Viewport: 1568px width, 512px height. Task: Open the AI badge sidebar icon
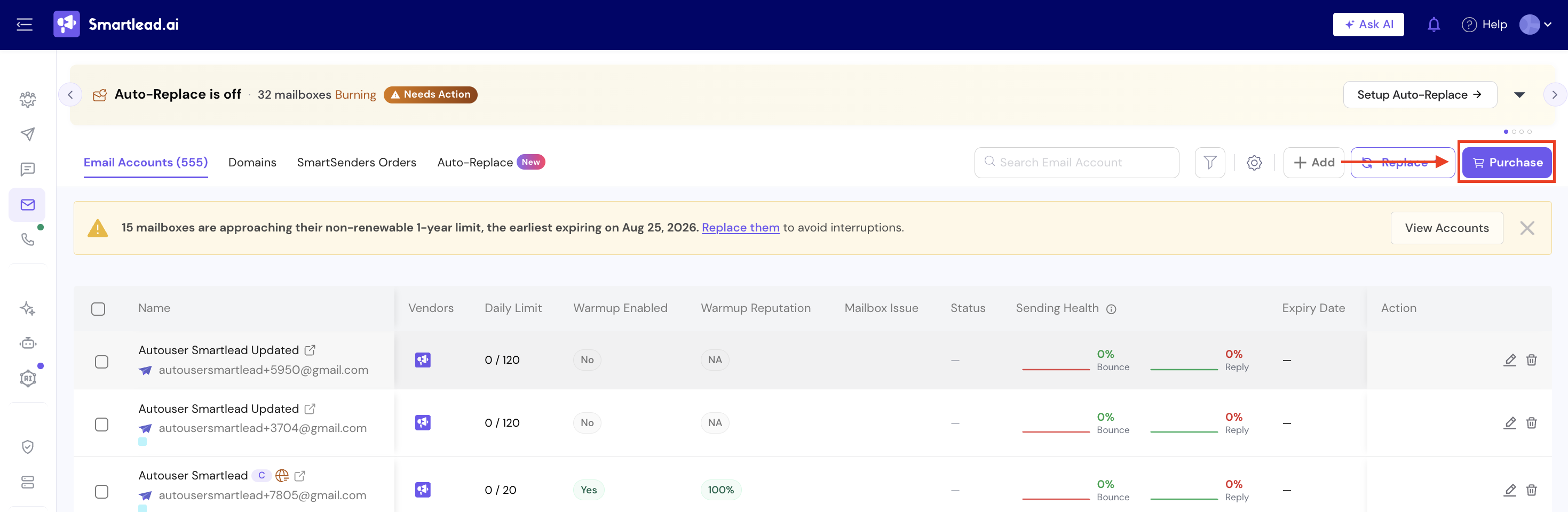tap(27, 378)
